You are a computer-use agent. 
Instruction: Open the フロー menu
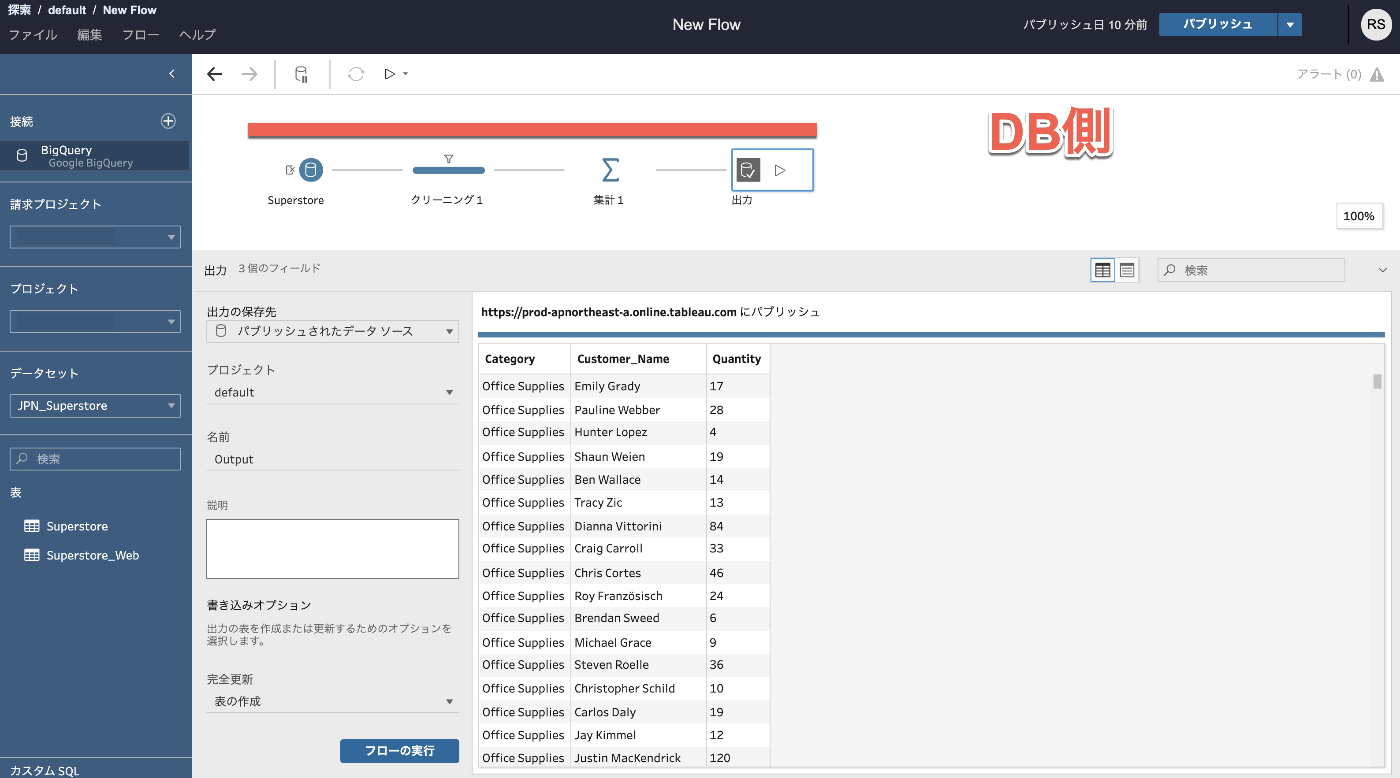141,34
